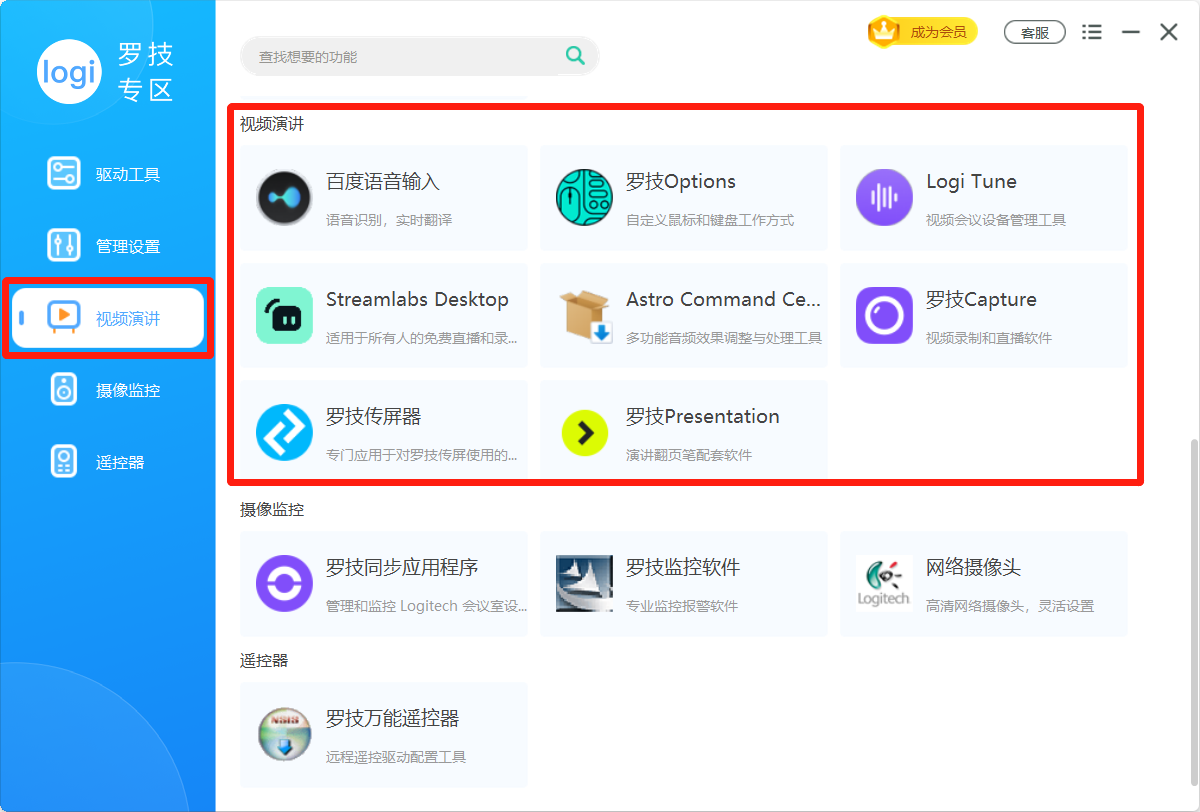Click 专业监控报警软件 description
This screenshot has width=1200, height=812.
click(682, 606)
